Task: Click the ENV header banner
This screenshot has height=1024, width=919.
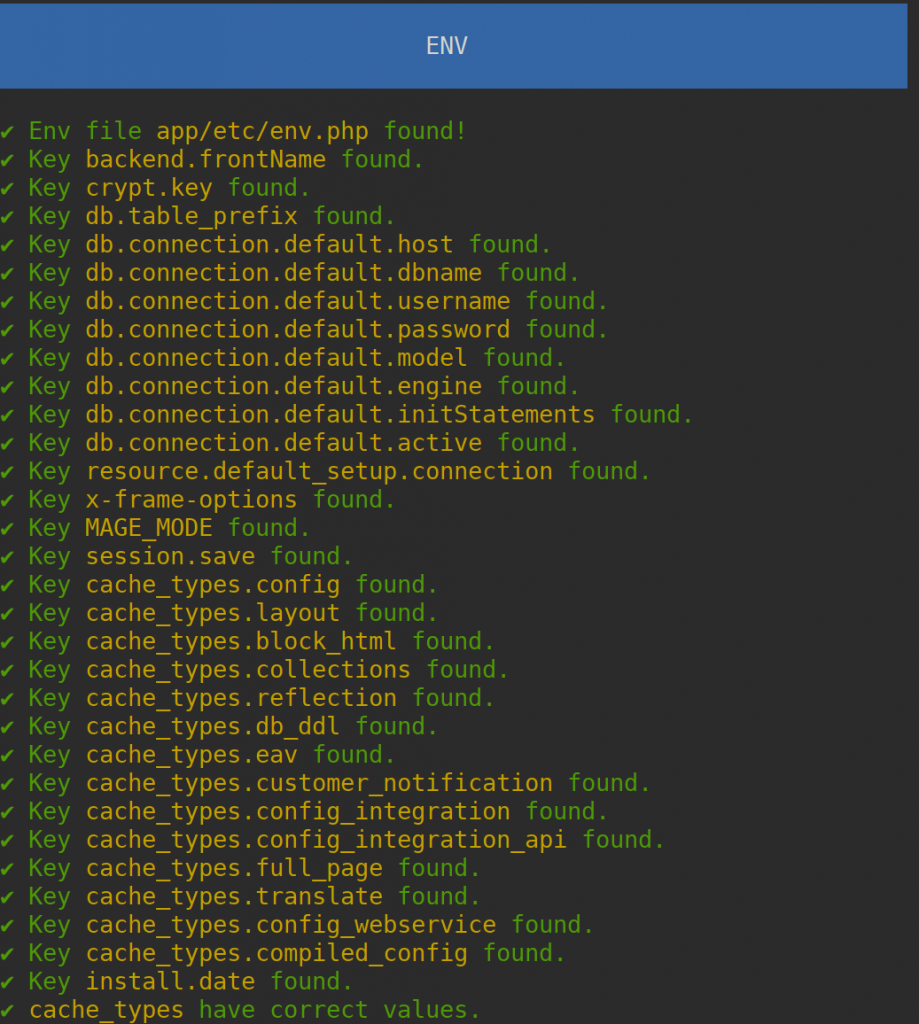Action: tap(453, 46)
